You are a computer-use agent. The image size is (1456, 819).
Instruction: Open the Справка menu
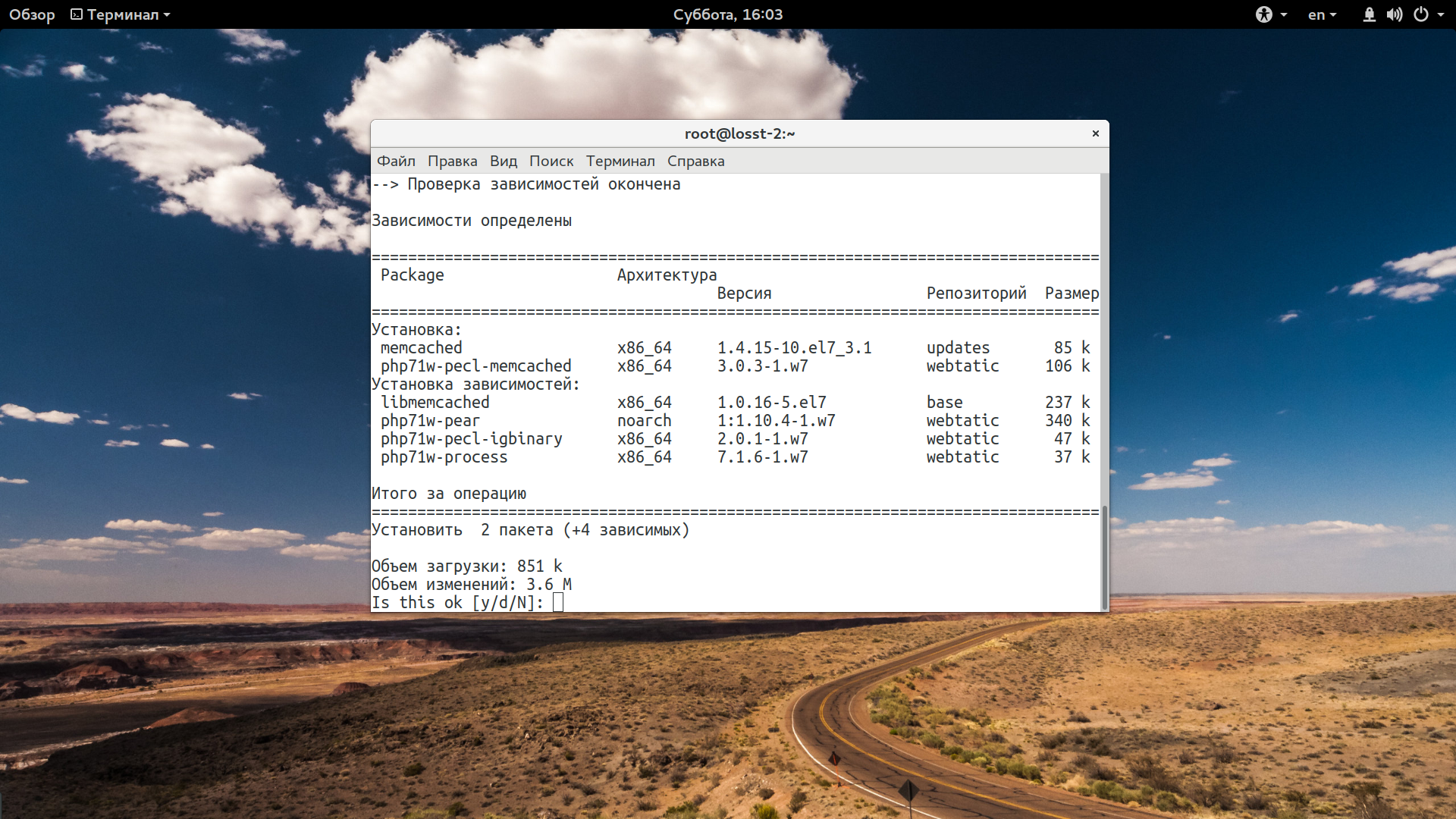point(695,161)
